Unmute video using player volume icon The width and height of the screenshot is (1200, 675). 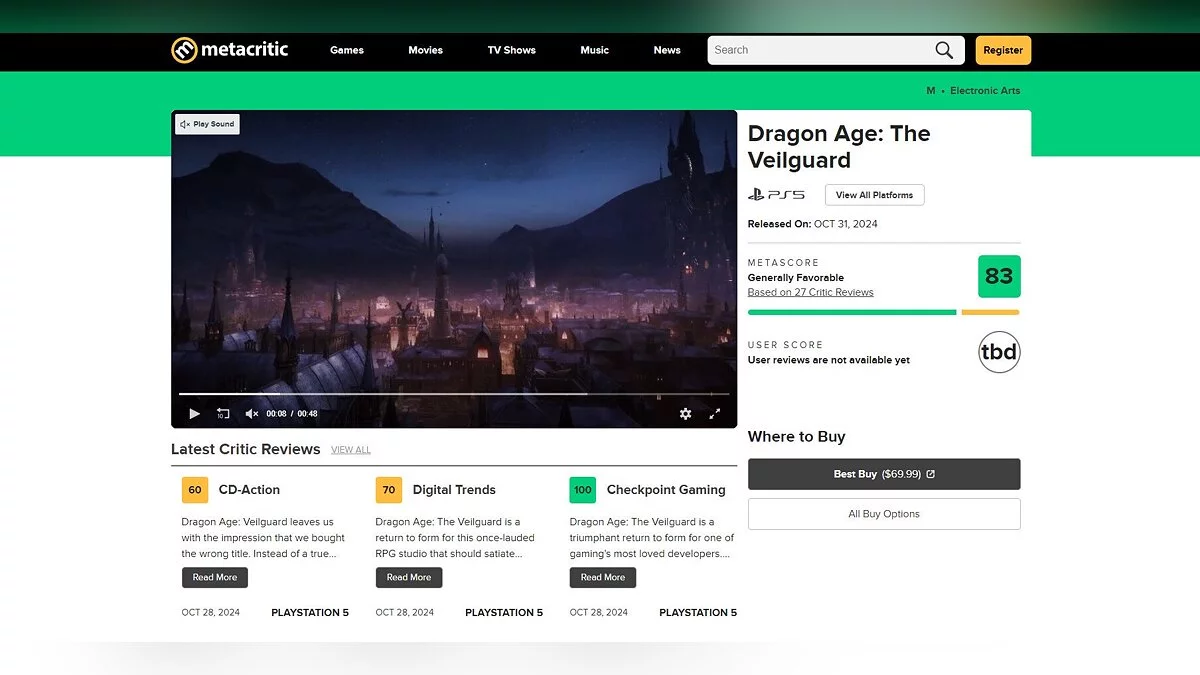click(x=252, y=414)
